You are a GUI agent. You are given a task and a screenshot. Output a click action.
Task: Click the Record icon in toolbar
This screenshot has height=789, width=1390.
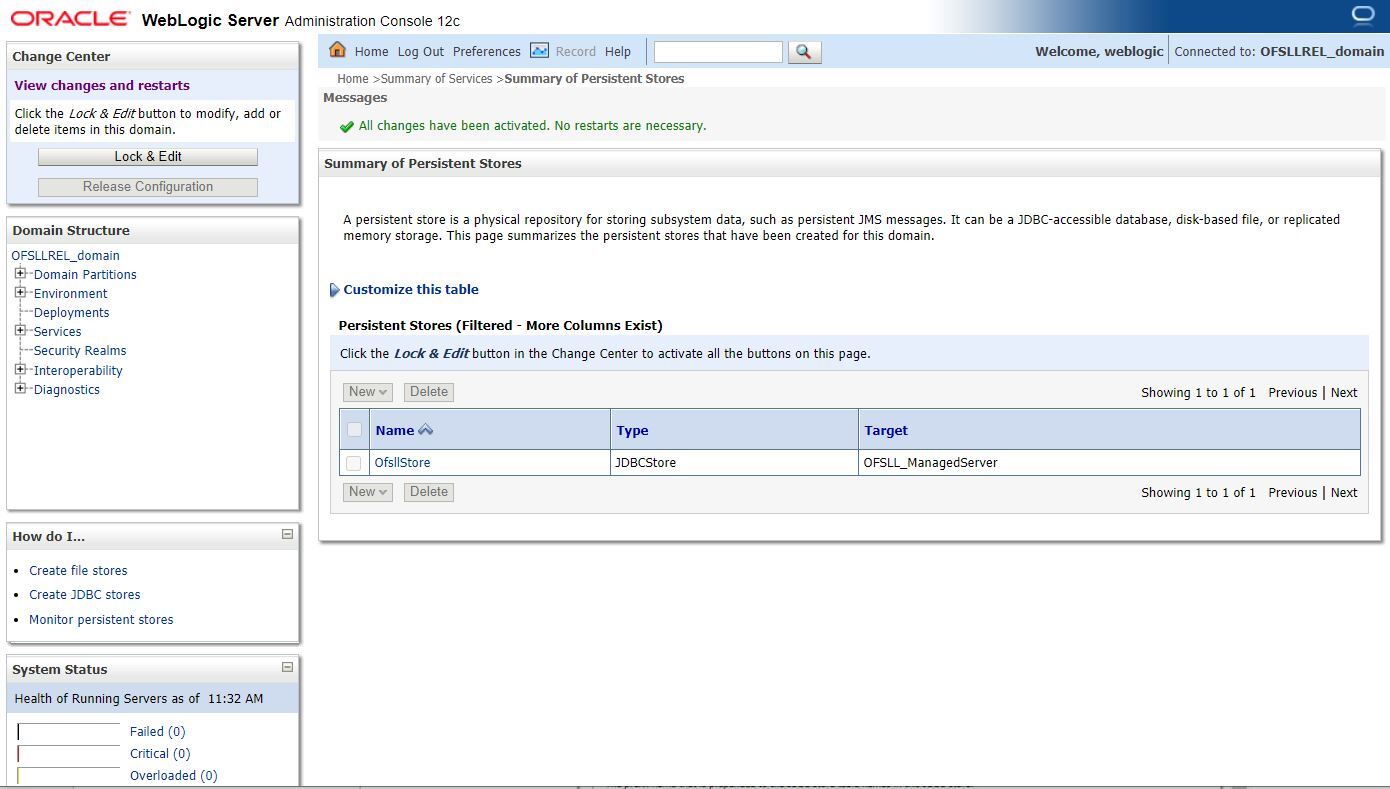tap(540, 50)
